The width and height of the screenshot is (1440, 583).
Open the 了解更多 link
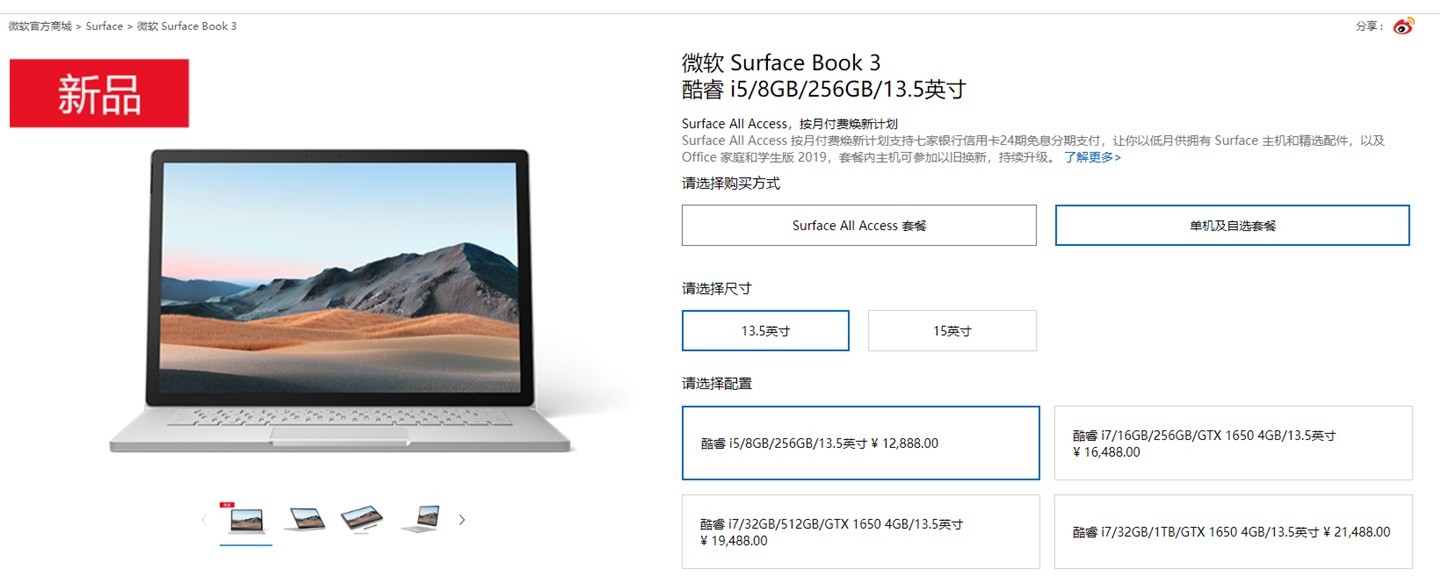pos(1092,157)
